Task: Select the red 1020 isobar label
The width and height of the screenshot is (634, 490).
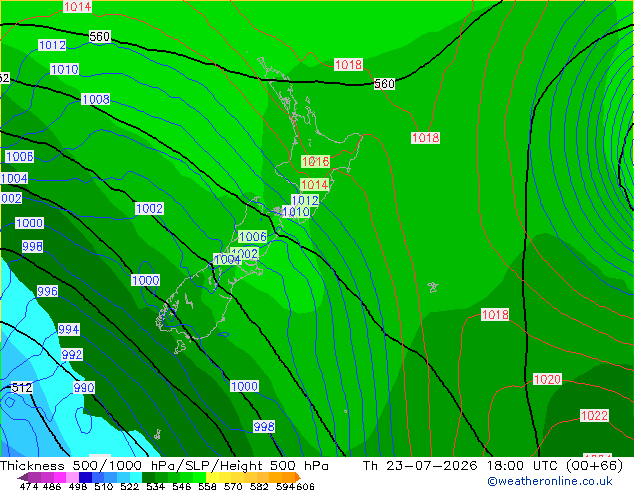Action: [x=547, y=379]
